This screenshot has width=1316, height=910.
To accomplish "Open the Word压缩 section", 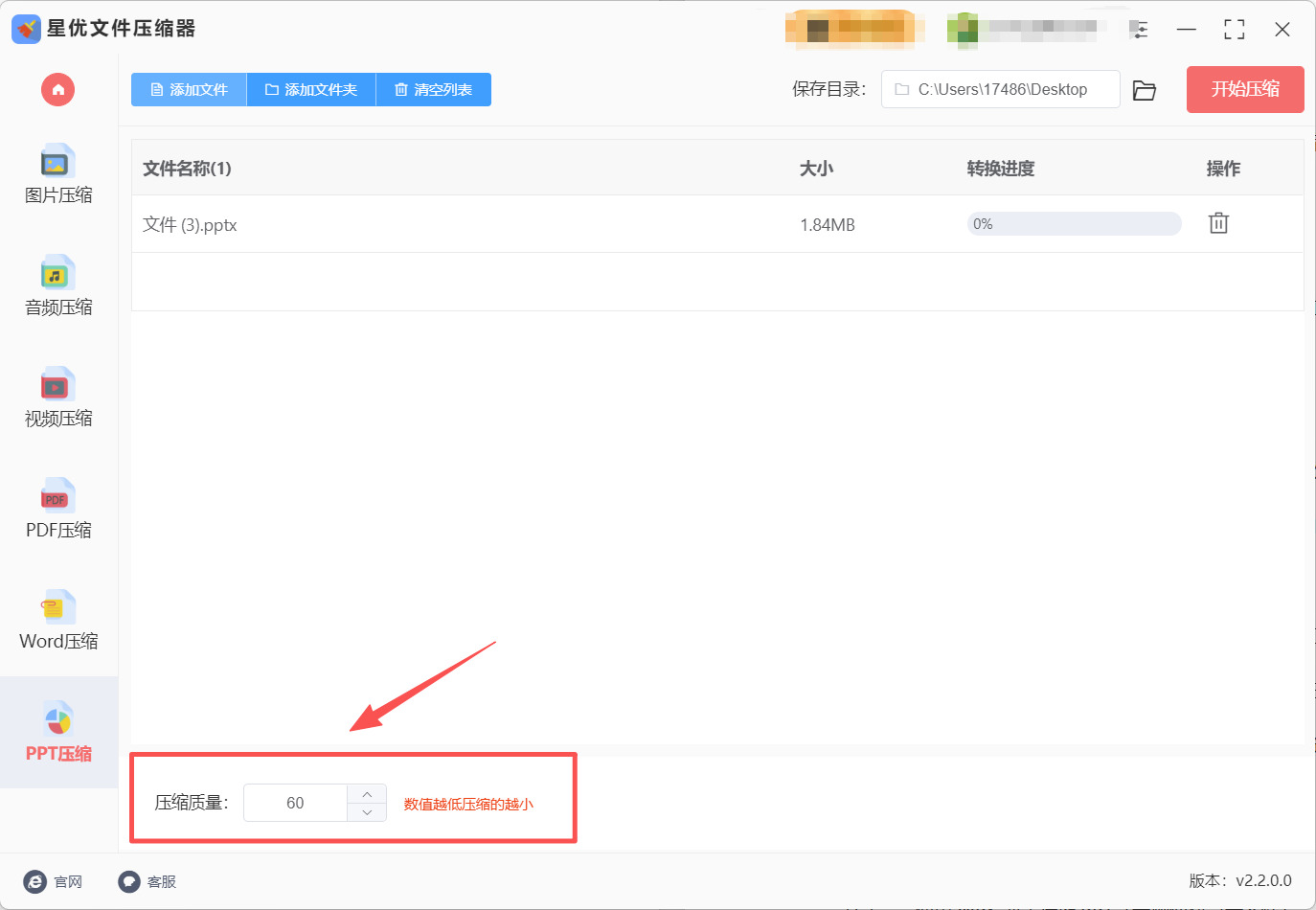I will (58, 621).
